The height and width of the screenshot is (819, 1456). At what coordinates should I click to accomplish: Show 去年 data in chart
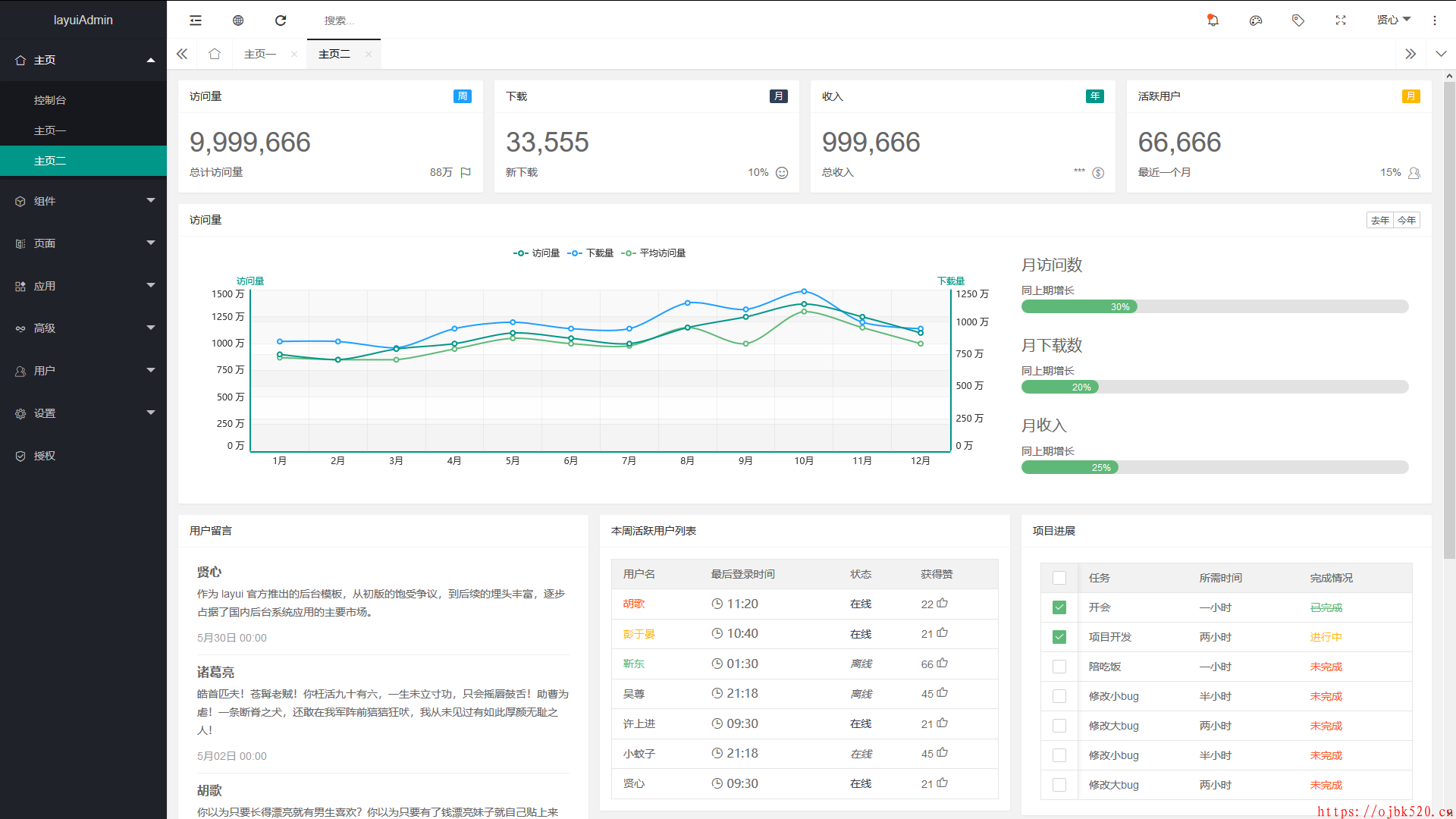[1380, 220]
